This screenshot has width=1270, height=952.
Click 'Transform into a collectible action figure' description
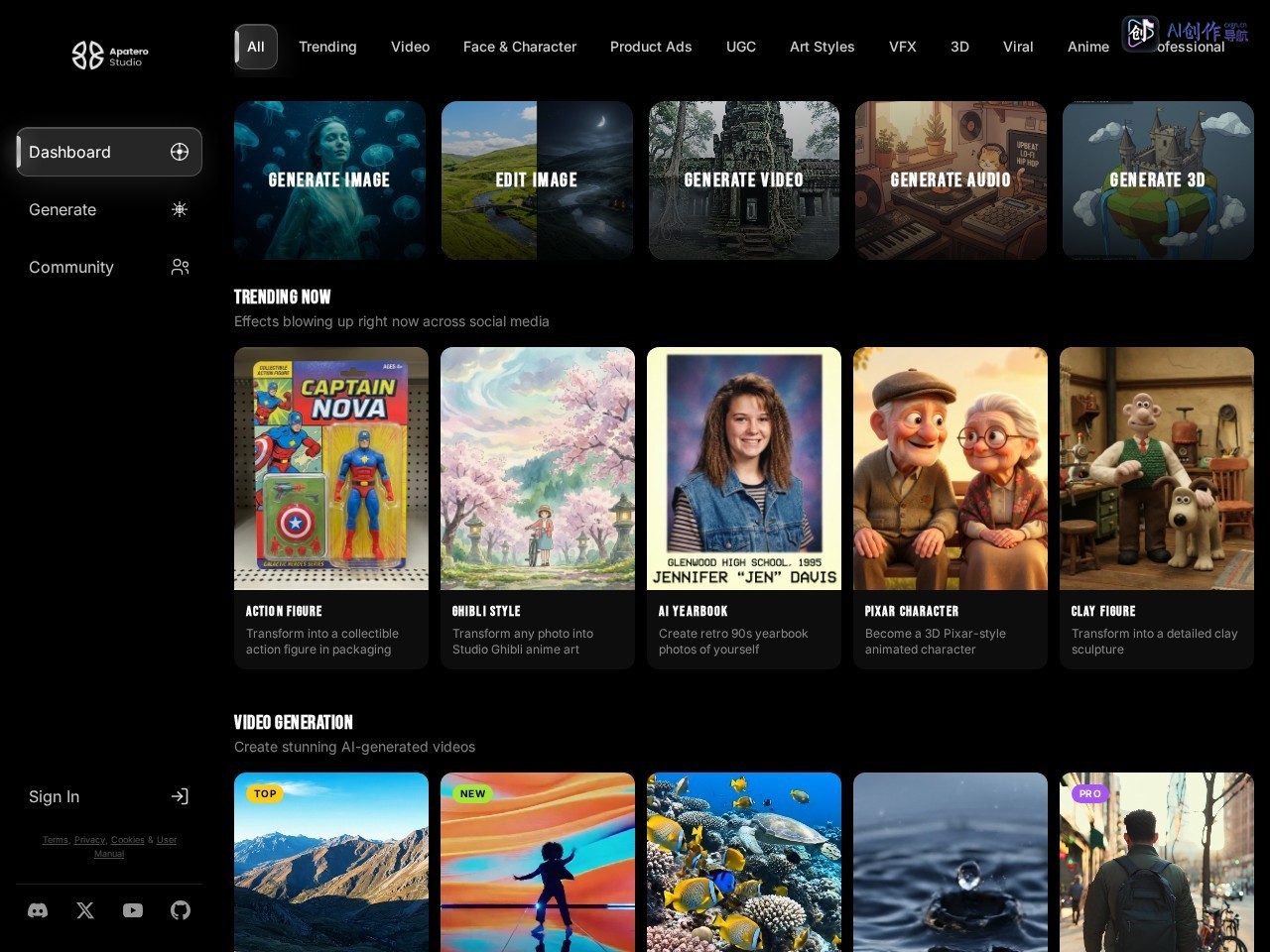click(x=322, y=642)
